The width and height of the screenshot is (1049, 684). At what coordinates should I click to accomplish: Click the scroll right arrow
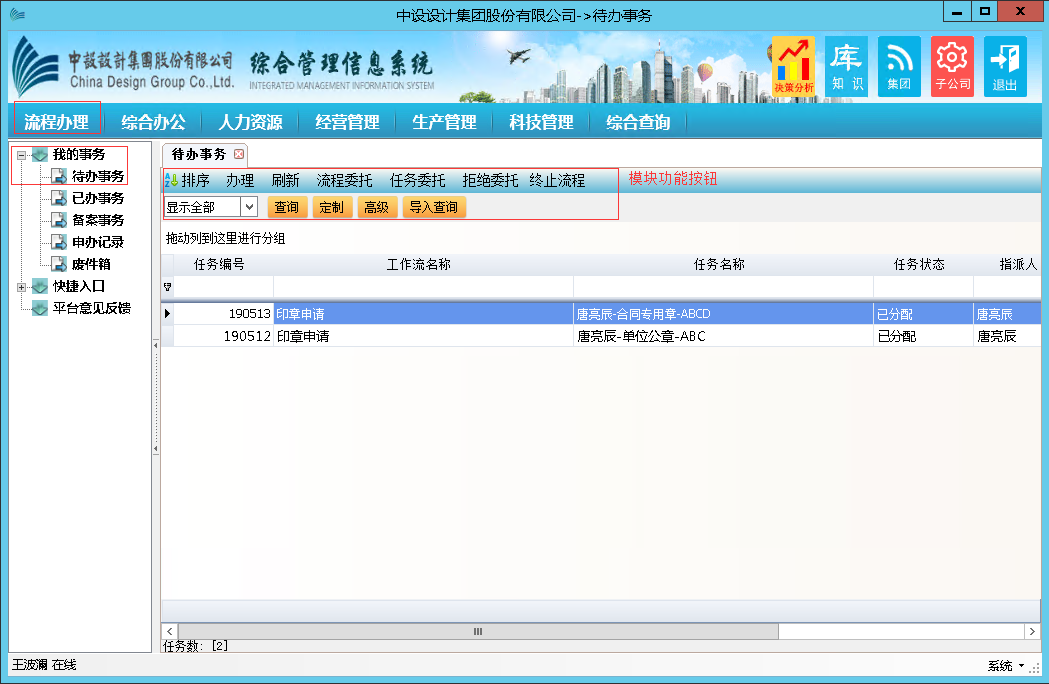1032,631
